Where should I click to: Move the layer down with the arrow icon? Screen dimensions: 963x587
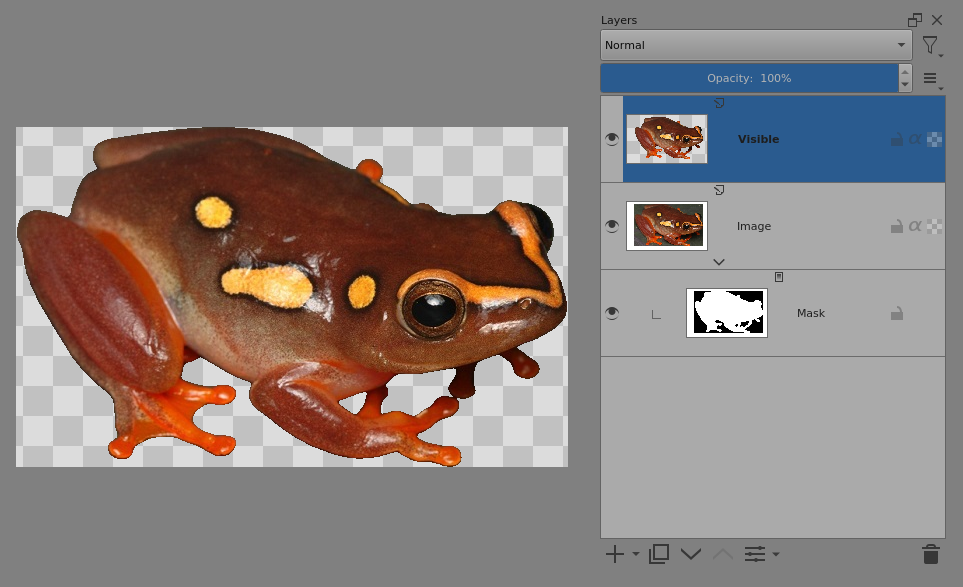(690, 554)
